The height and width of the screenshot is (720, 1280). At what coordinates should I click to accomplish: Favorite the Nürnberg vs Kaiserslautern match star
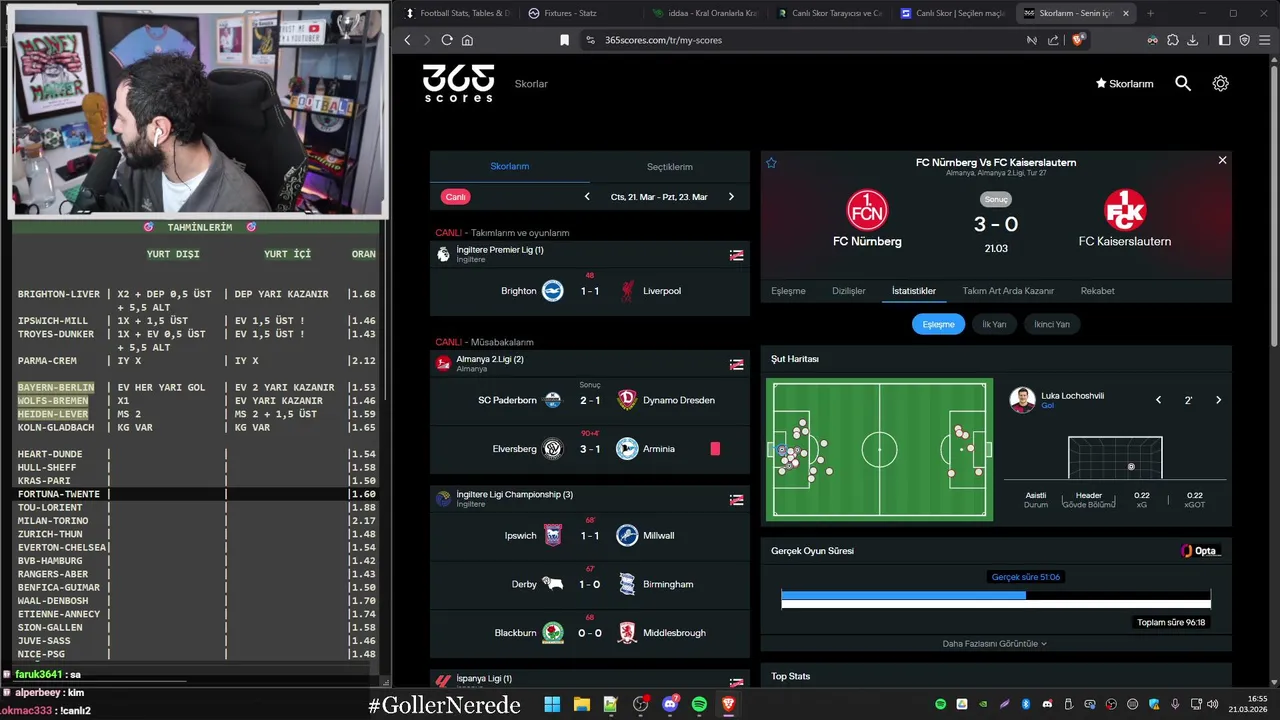pos(771,162)
